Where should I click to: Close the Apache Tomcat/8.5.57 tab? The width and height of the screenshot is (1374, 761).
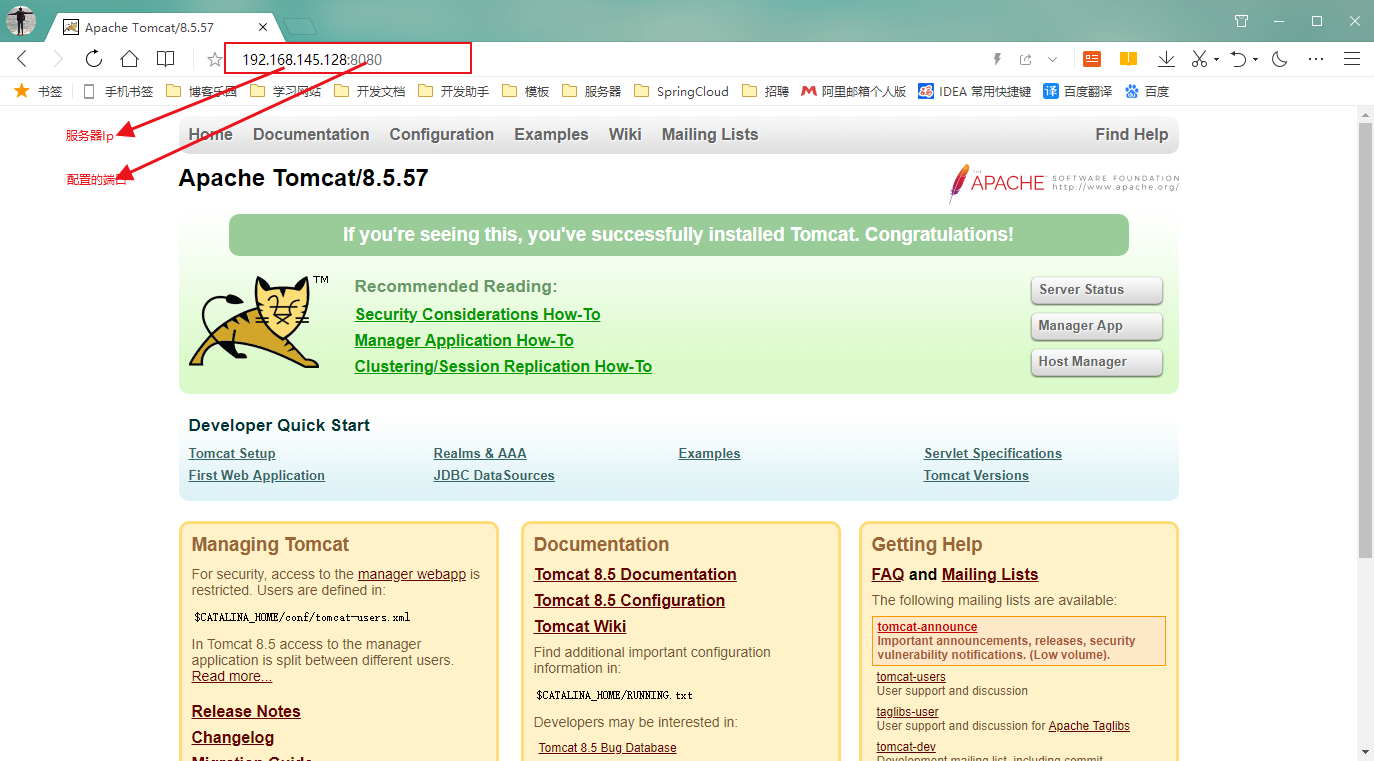pos(262,27)
